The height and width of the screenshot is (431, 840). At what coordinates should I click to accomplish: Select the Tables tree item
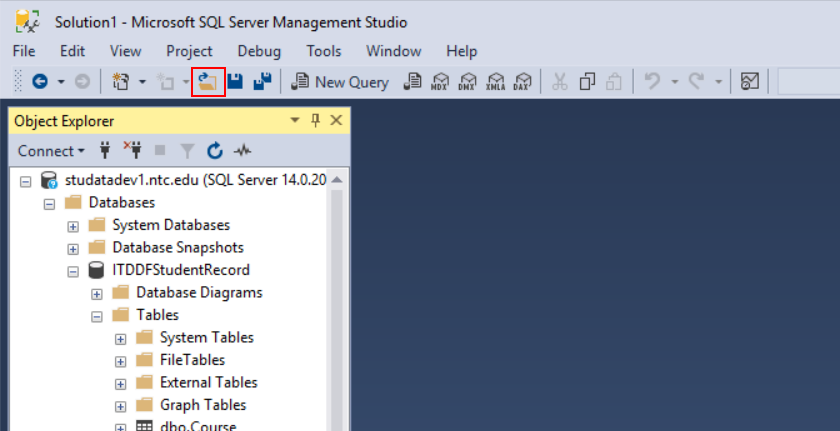click(158, 315)
